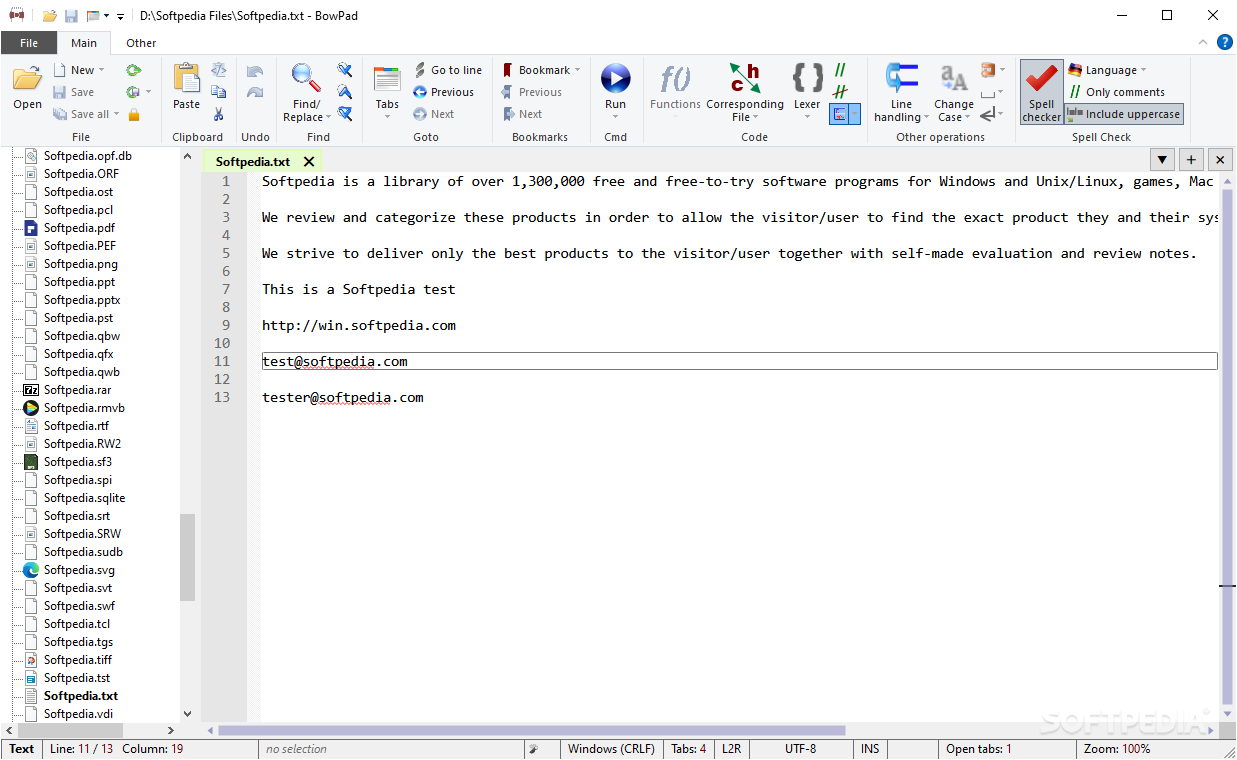Collapse the ribbon using the chevron
This screenshot has width=1237, height=760.
pyautogui.click(x=1203, y=42)
